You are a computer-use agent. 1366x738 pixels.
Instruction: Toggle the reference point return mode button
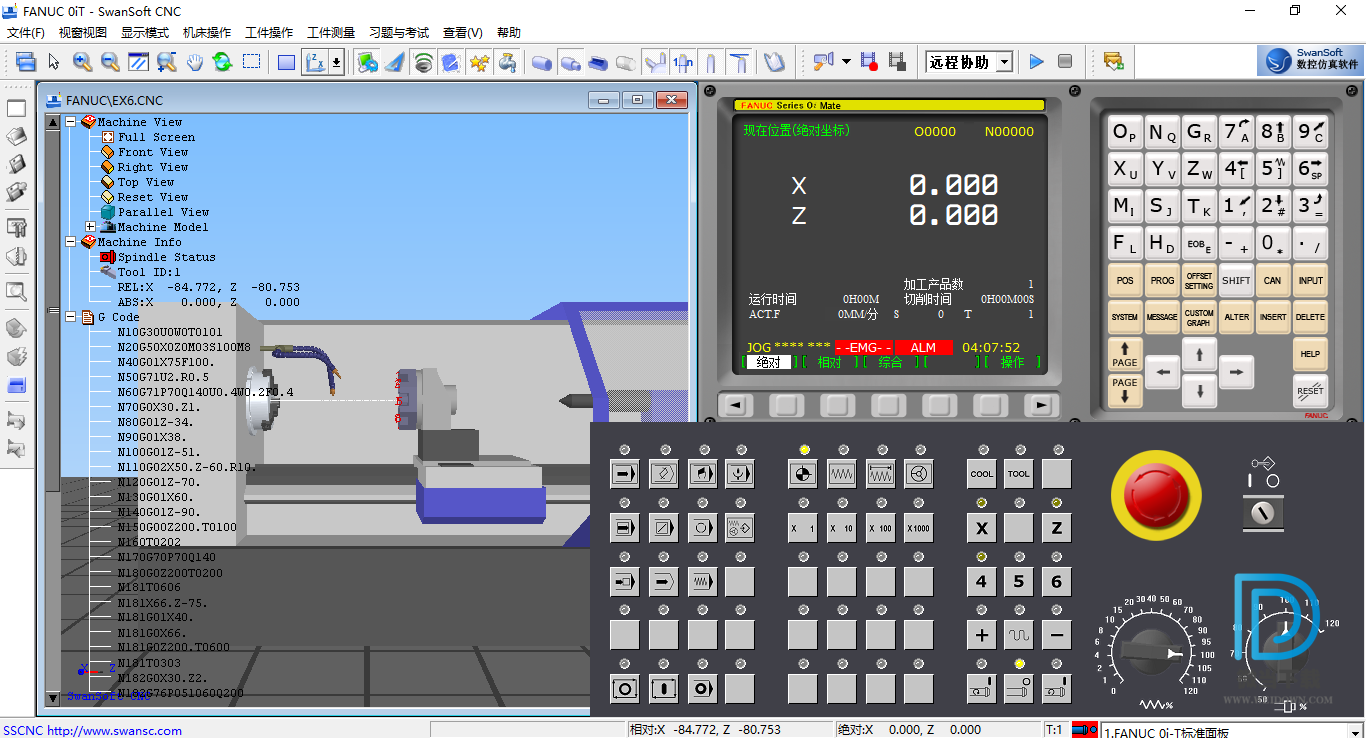[x=803, y=474]
